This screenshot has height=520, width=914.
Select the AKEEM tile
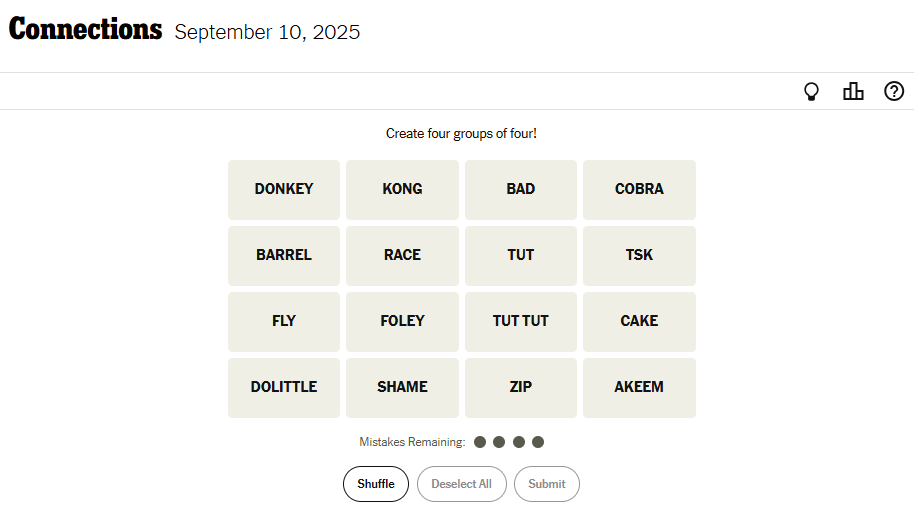point(639,387)
